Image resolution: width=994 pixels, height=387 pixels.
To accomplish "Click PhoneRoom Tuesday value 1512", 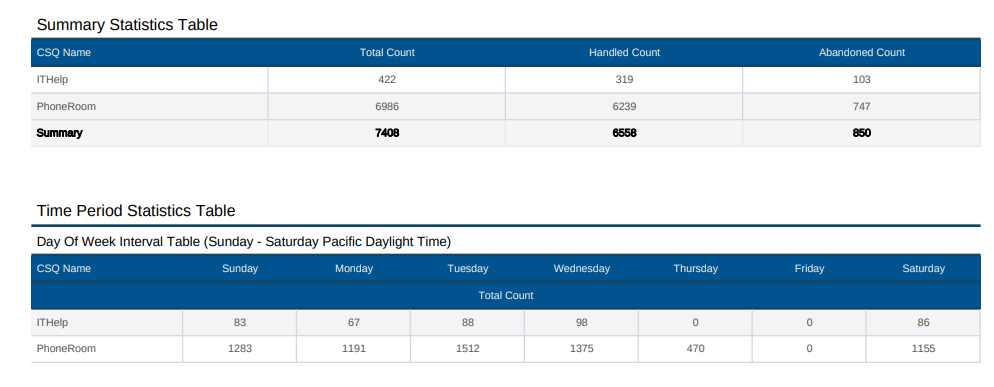I will [x=468, y=348].
